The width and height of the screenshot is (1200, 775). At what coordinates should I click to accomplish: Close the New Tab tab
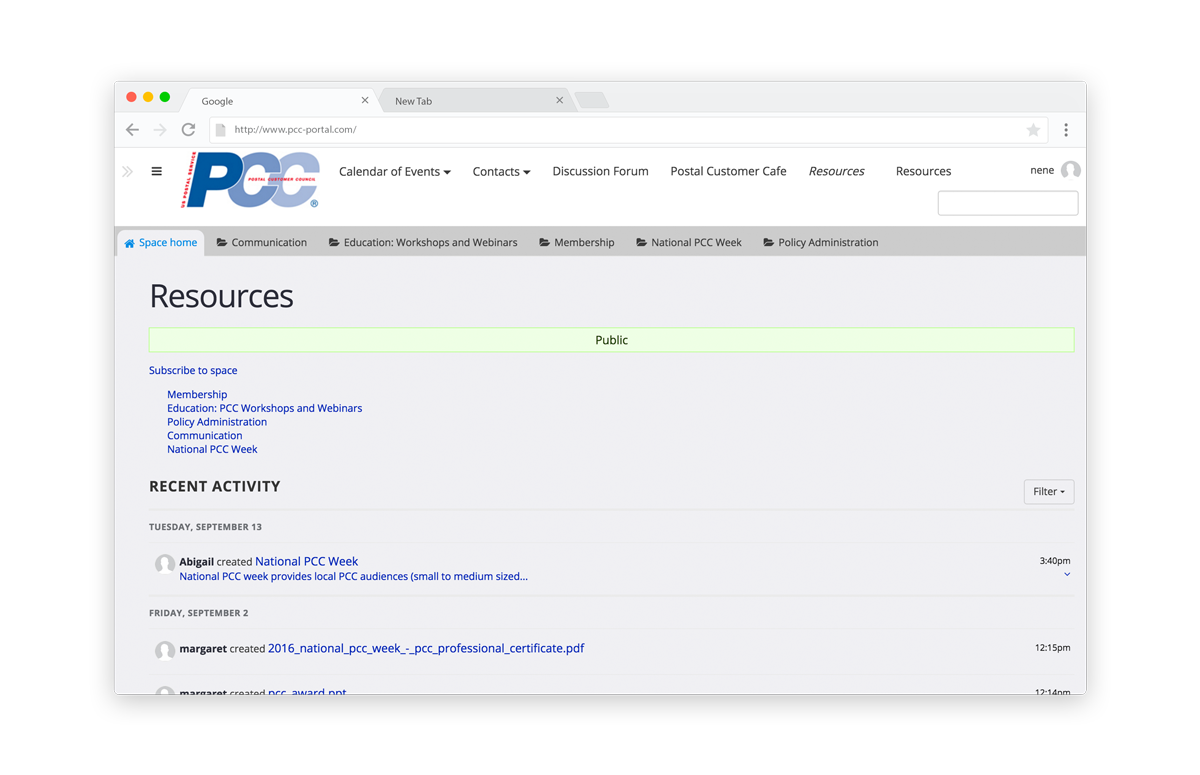560,100
